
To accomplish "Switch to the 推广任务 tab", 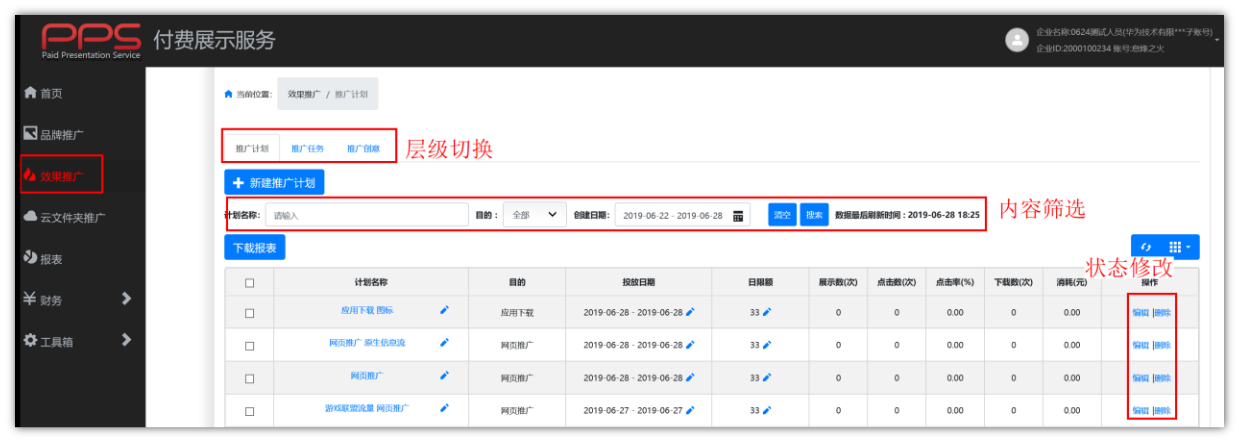I will [x=308, y=148].
